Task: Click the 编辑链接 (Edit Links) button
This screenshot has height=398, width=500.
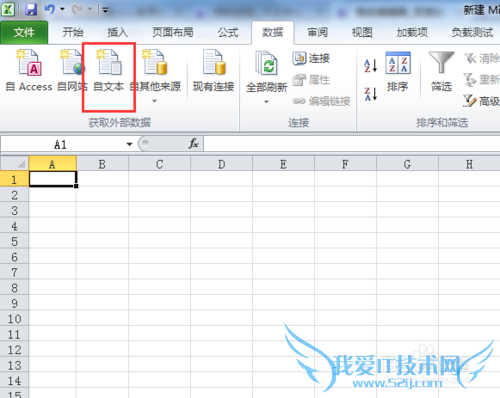Action: pyautogui.click(x=321, y=101)
